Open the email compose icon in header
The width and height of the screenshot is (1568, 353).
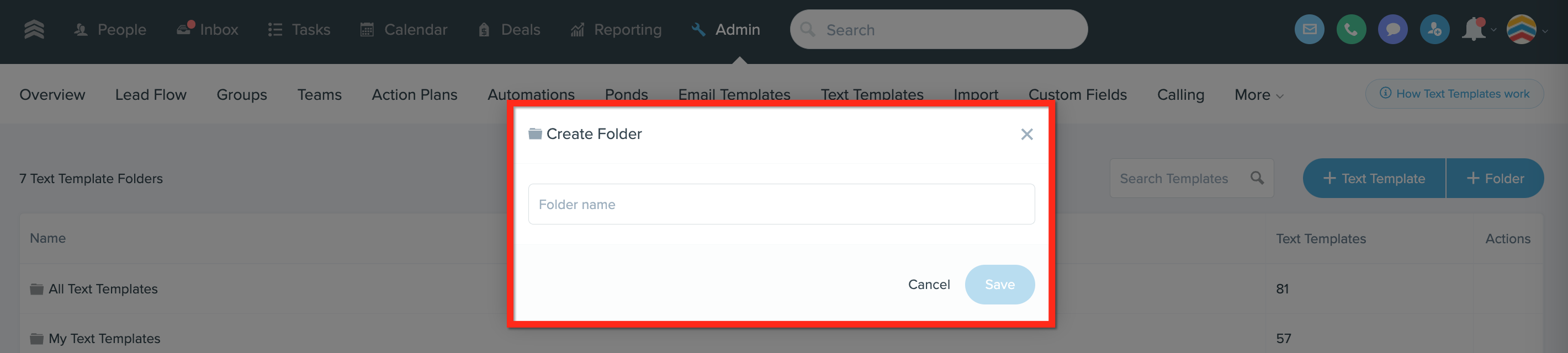pyautogui.click(x=1309, y=29)
